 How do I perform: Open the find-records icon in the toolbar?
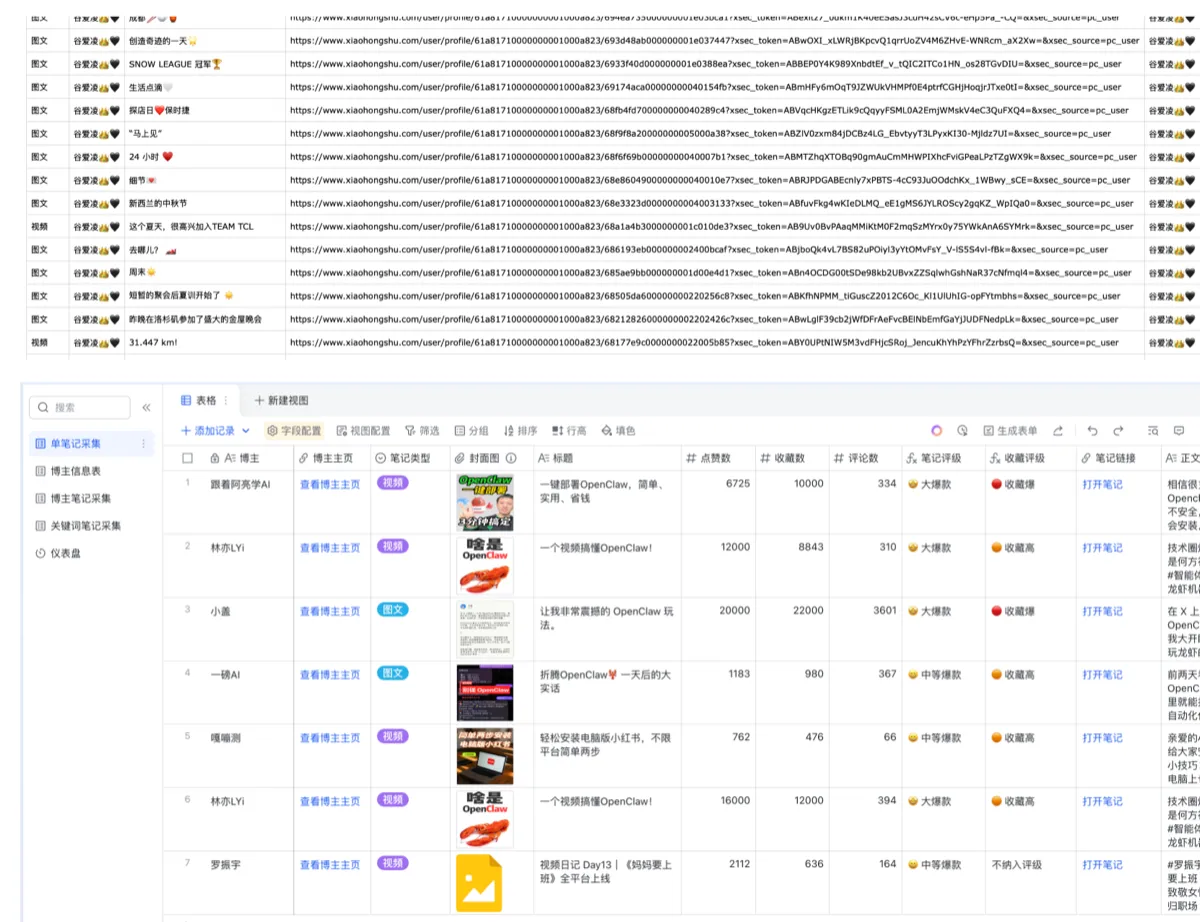(1153, 431)
